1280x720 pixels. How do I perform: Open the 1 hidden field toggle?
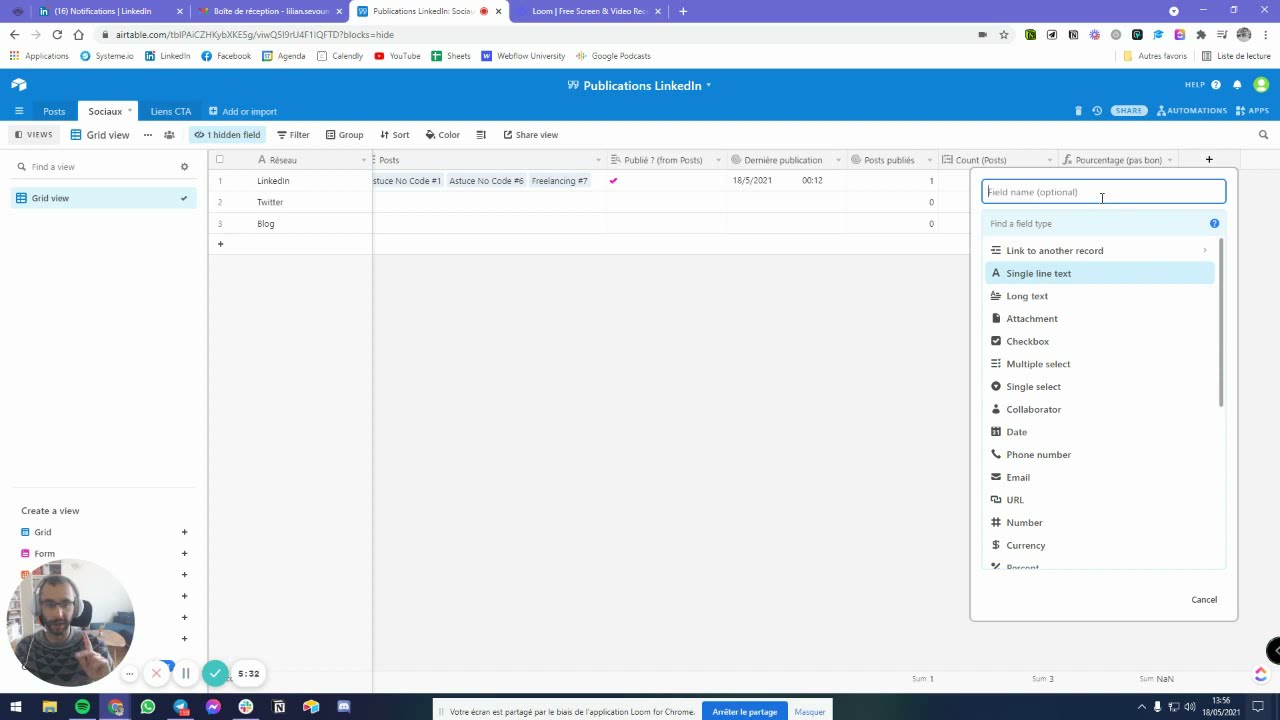tap(227, 135)
